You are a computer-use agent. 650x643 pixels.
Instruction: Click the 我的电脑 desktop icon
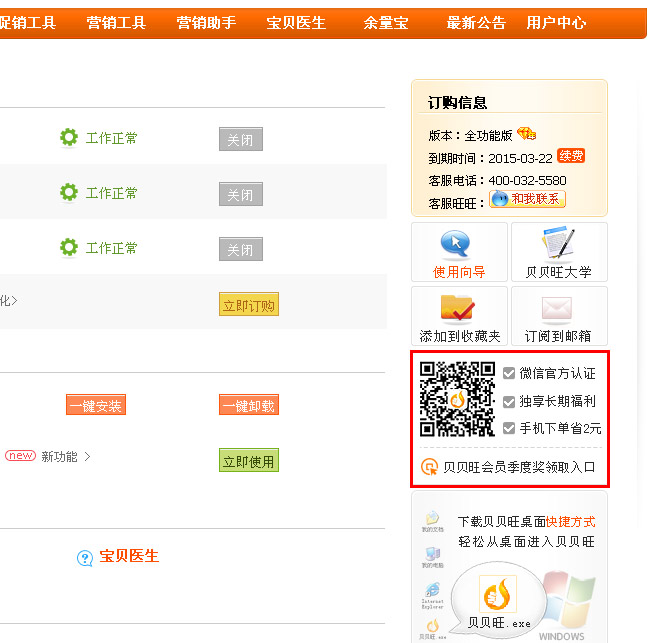pyautogui.click(x=432, y=557)
